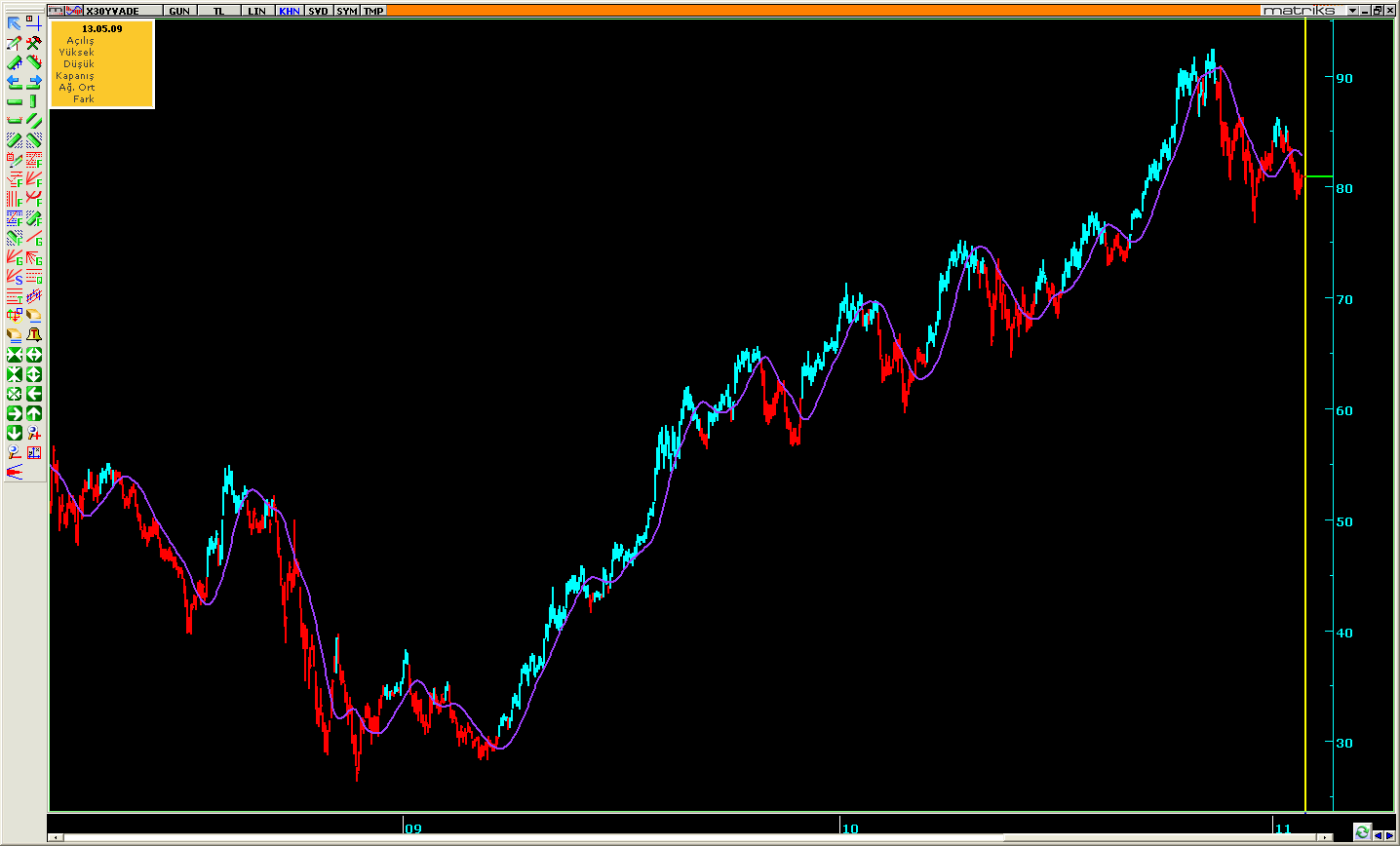This screenshot has height=846, width=1400.
Task: Select the pencil drawing tool
Action: point(14,43)
